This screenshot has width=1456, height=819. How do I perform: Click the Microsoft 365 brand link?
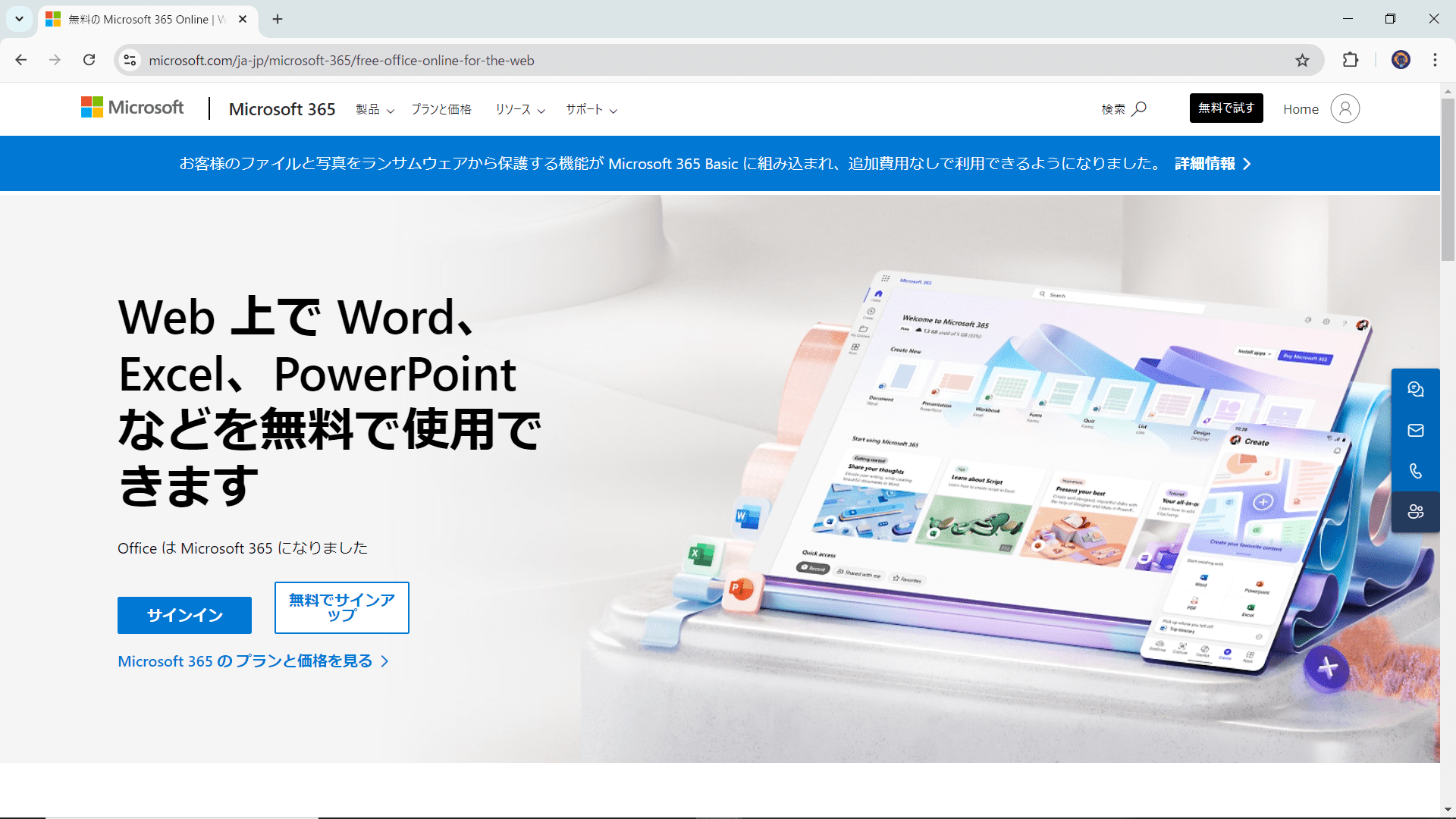pos(282,109)
